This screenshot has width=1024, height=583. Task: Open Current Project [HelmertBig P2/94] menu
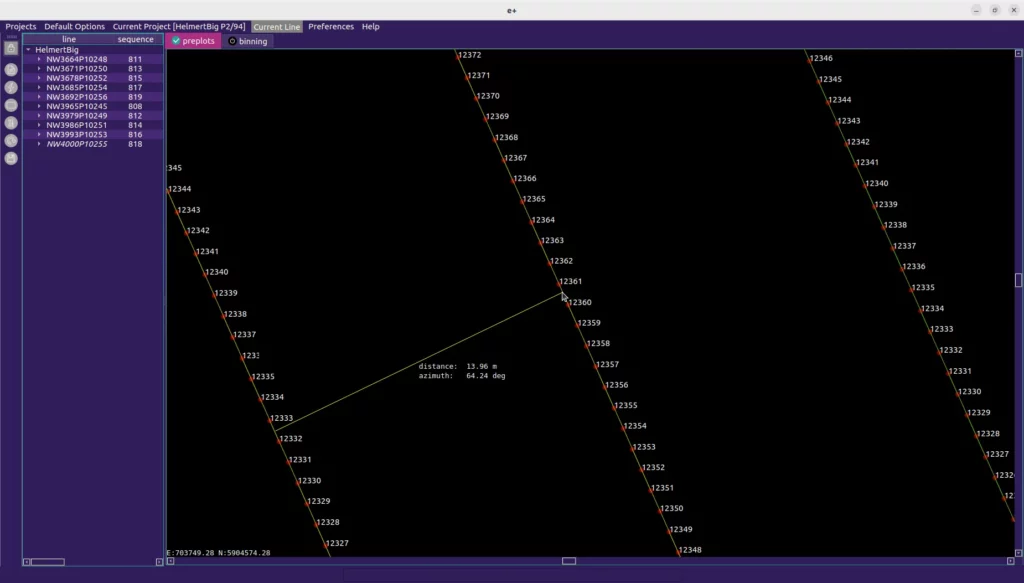tap(179, 27)
